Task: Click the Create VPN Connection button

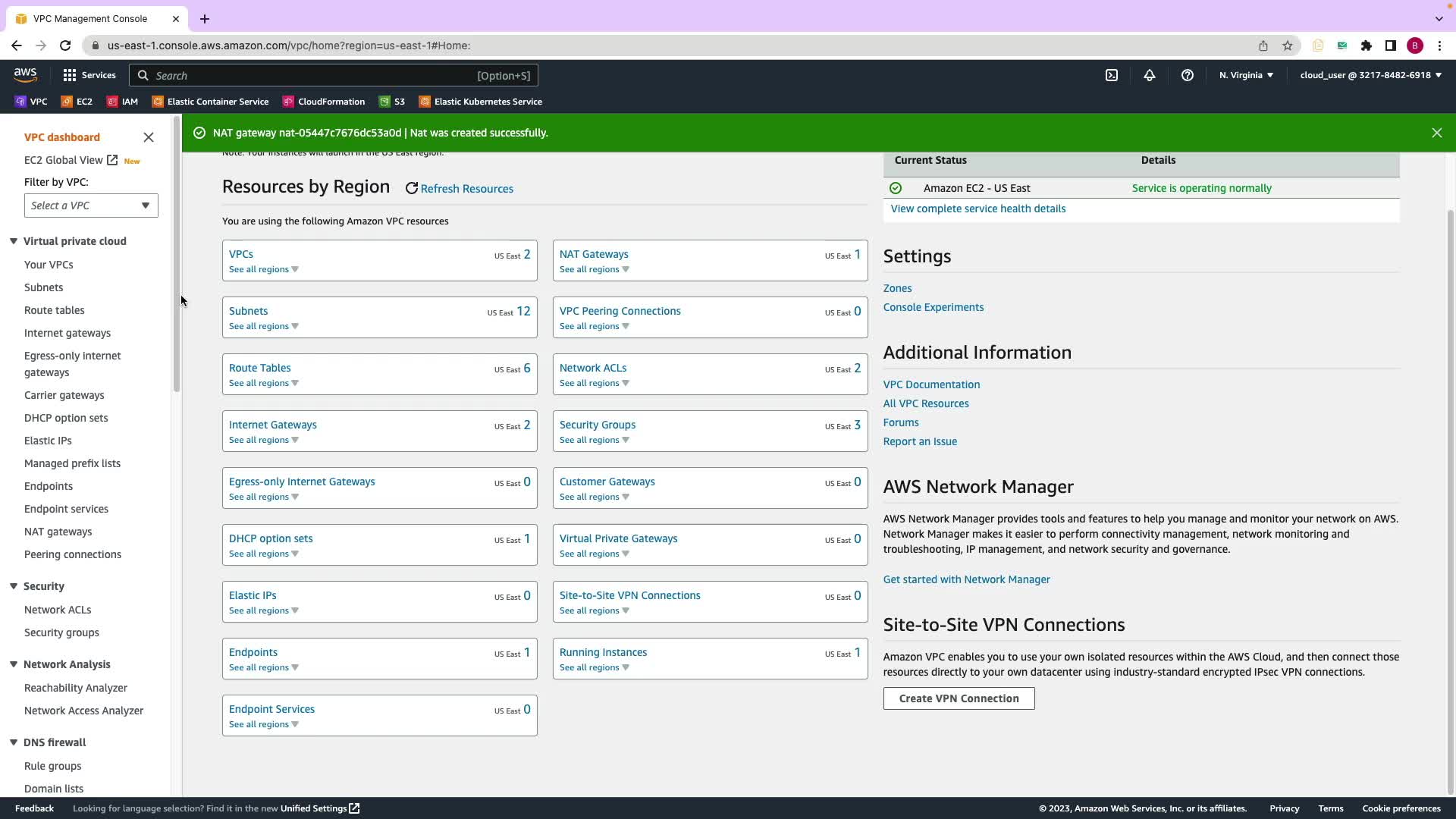Action: click(x=959, y=698)
